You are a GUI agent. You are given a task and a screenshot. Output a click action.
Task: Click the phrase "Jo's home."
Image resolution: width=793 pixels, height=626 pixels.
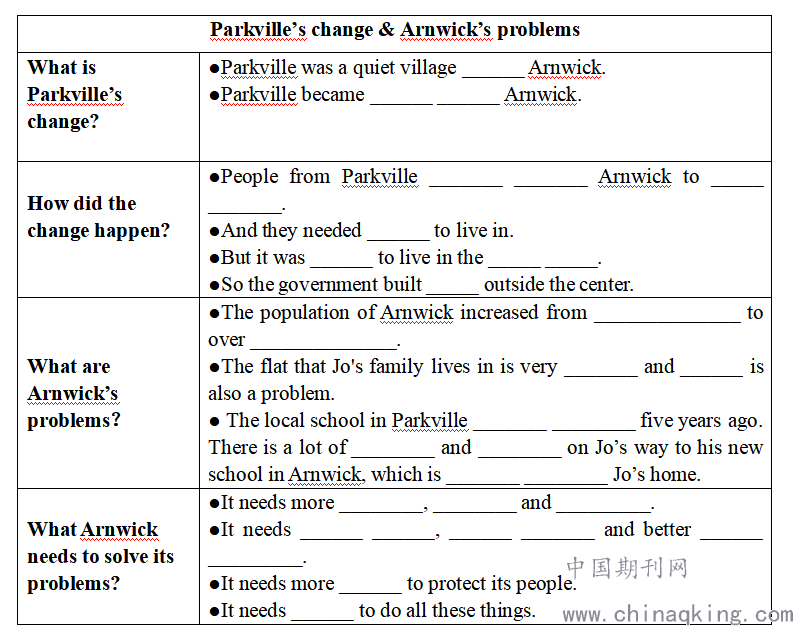657,475
